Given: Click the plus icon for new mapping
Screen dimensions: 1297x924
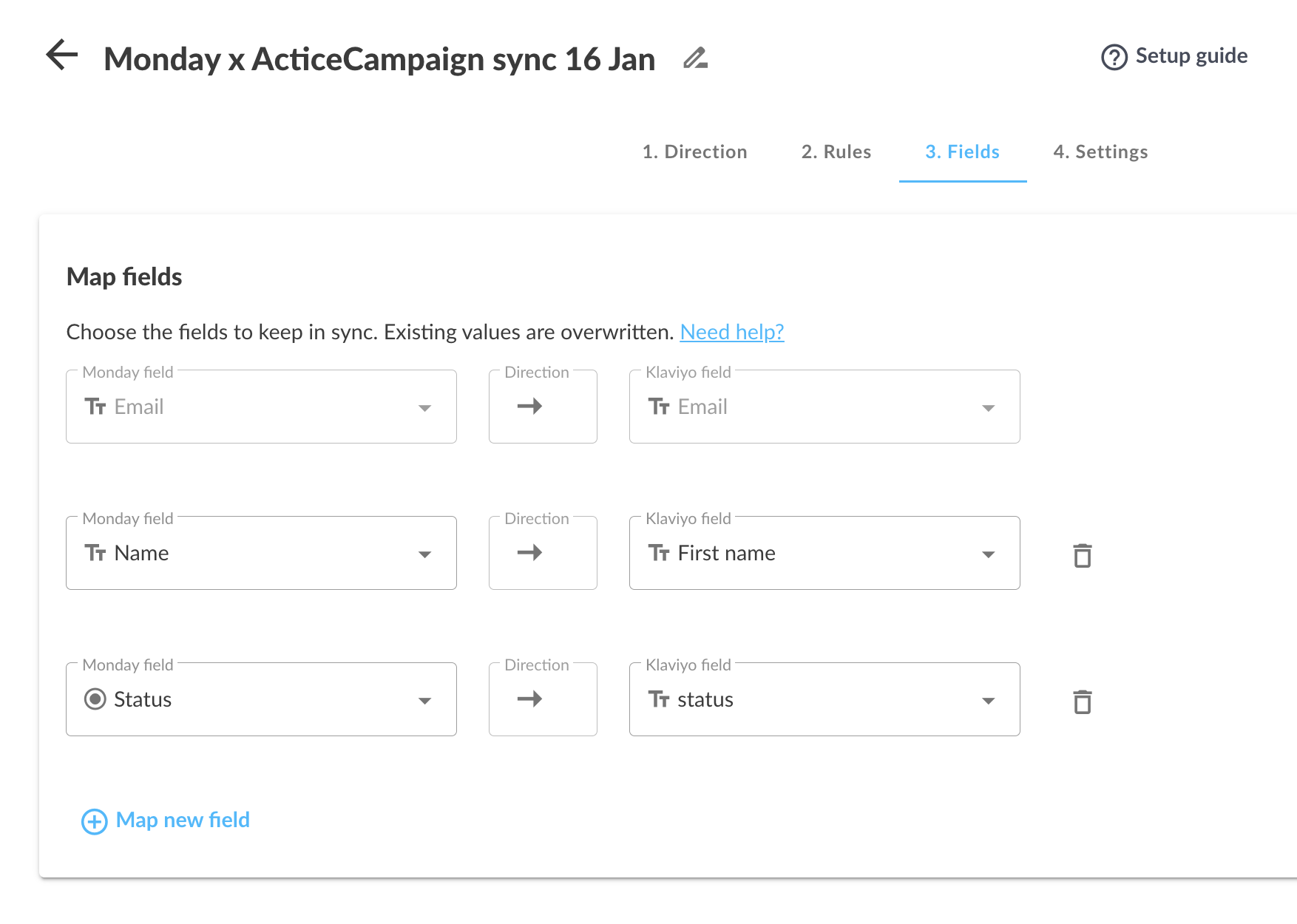Looking at the screenshot, I should click(x=94, y=821).
